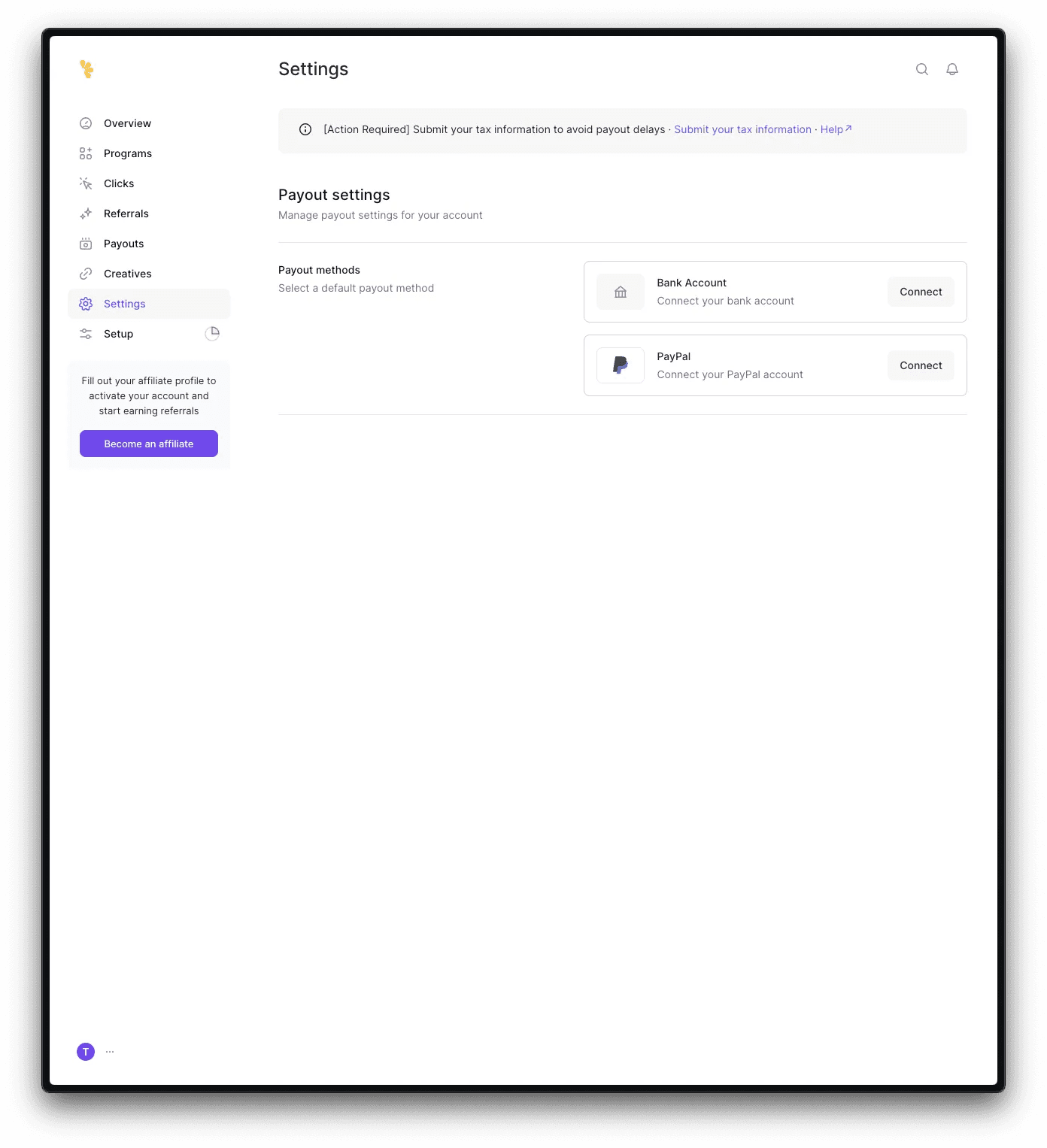Navigate to Referrals
Viewport: 1047px width, 1148px height.
(149, 214)
